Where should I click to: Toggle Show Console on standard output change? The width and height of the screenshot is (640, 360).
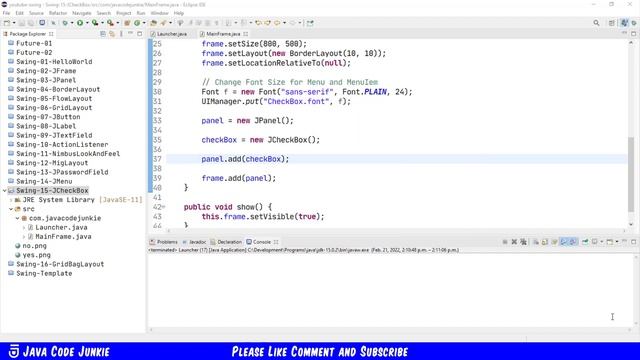tap(564, 242)
